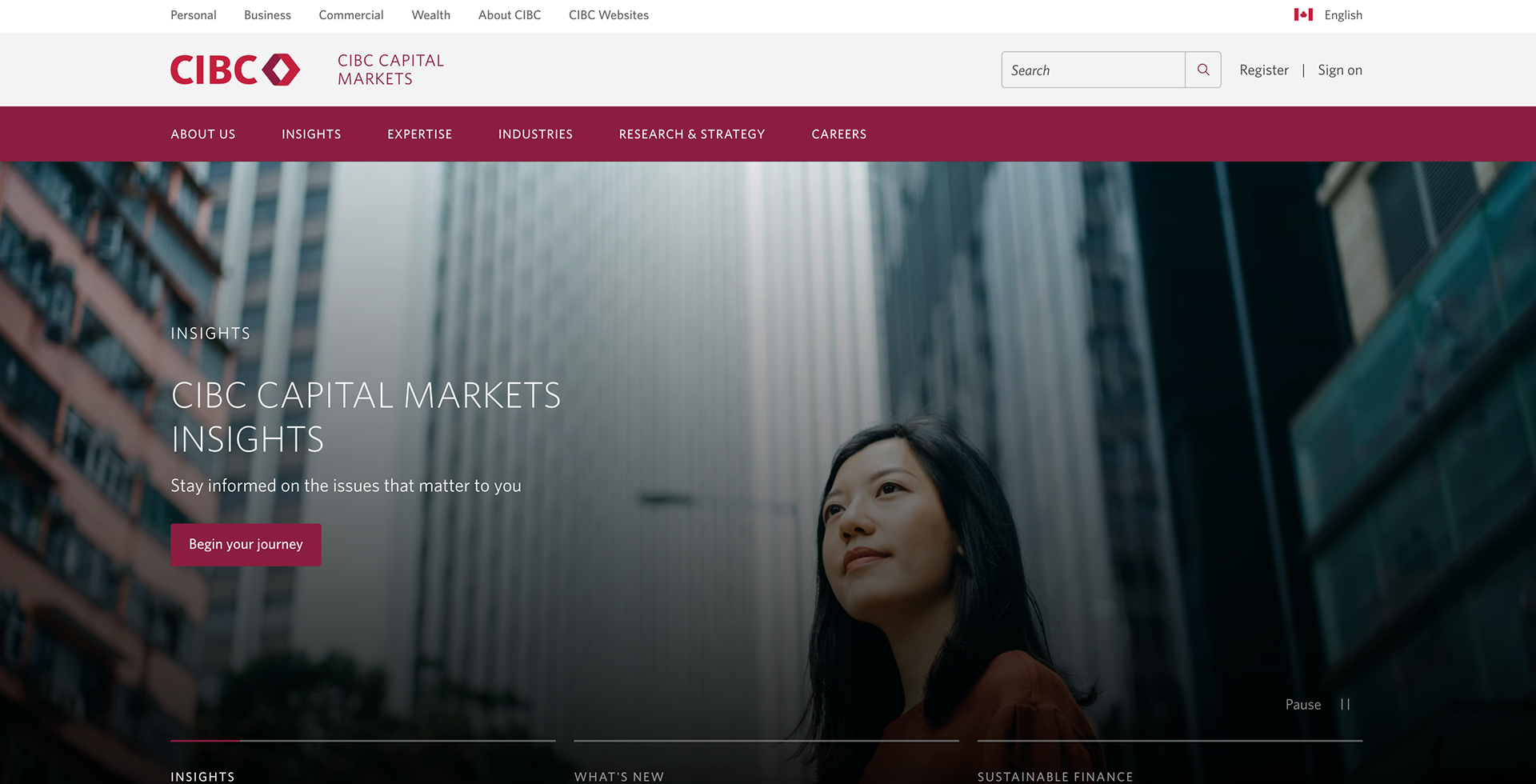
Task: Click the Sign on link
Action: tap(1340, 70)
